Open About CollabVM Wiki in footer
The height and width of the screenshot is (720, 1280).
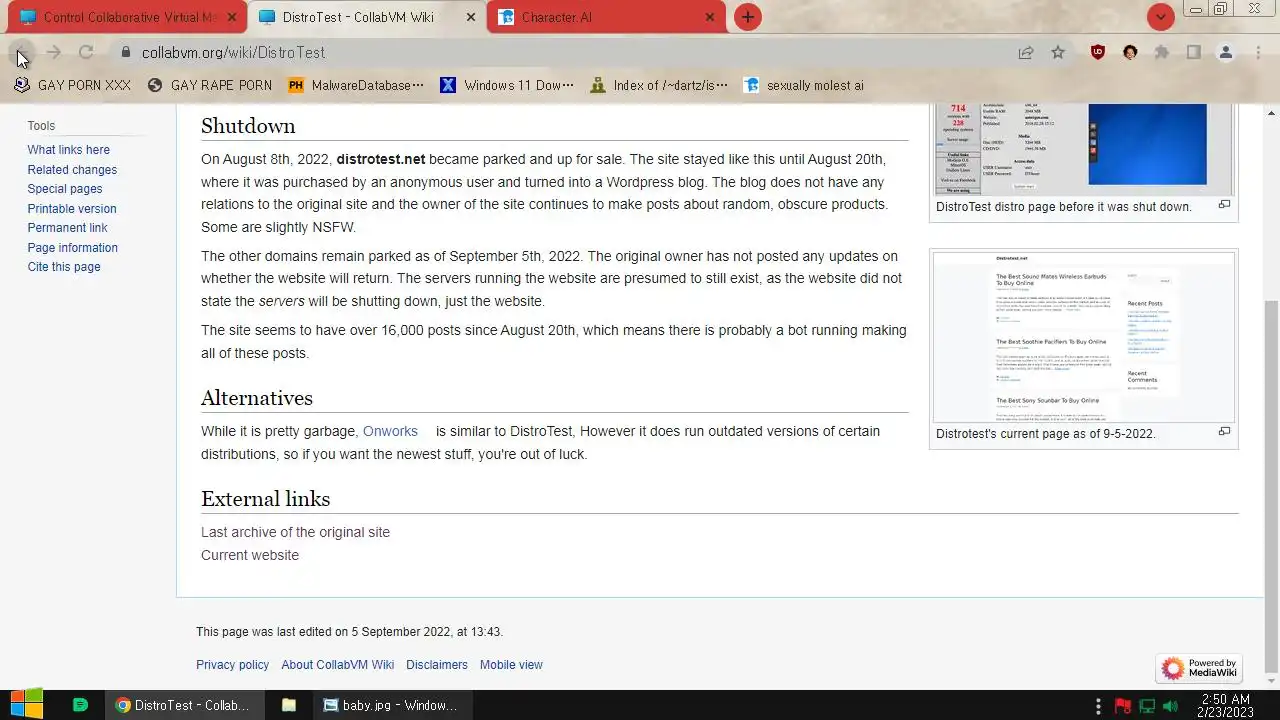(x=338, y=665)
